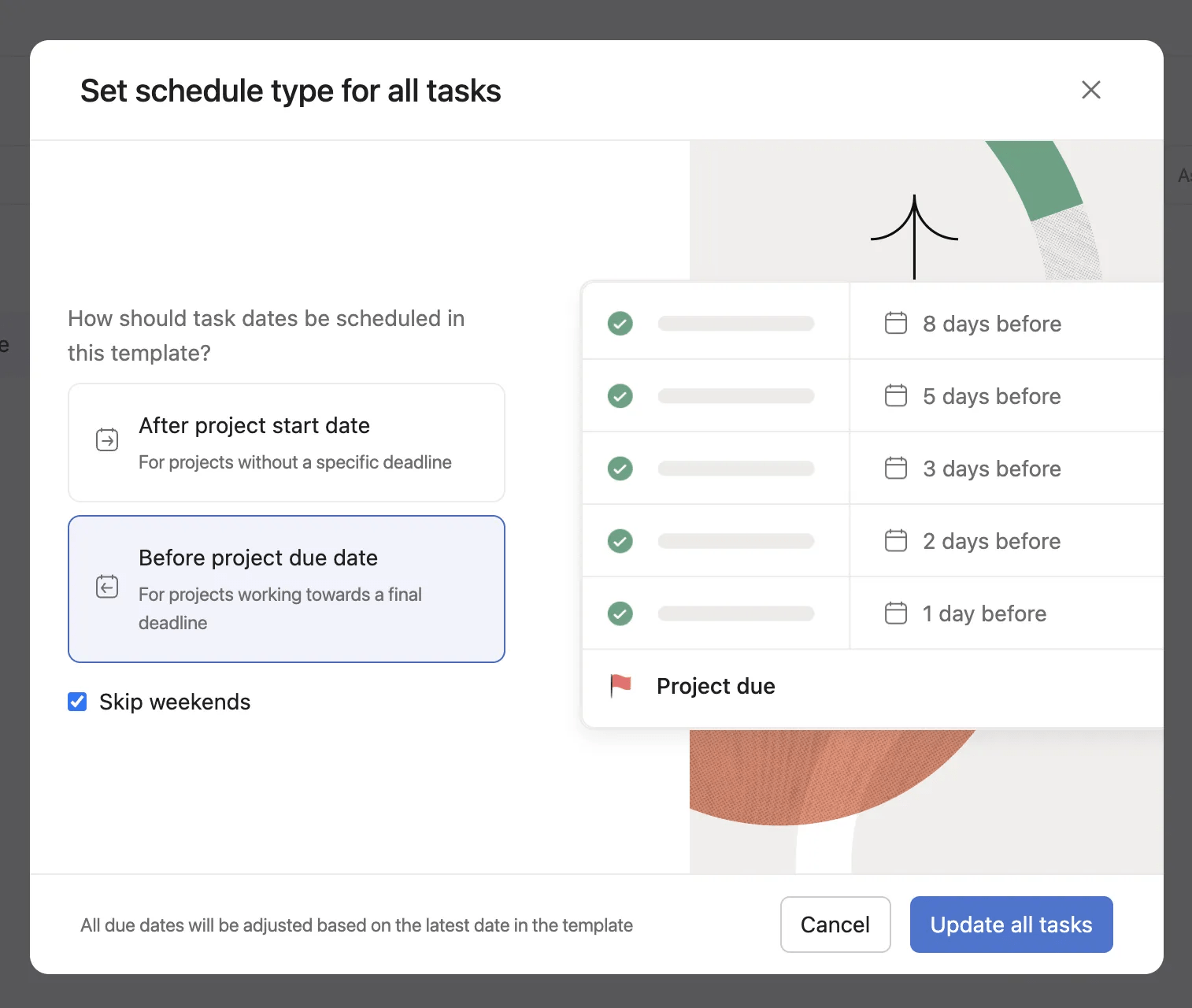Click the red flag icon beside Project due

click(x=621, y=685)
